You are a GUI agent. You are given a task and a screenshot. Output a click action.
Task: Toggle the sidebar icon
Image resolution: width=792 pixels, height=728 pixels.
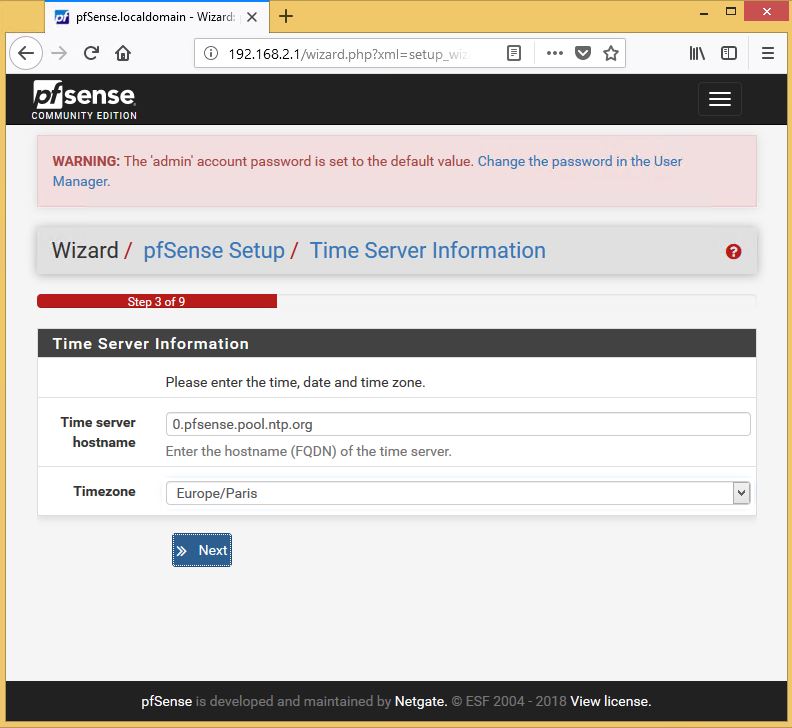(729, 53)
